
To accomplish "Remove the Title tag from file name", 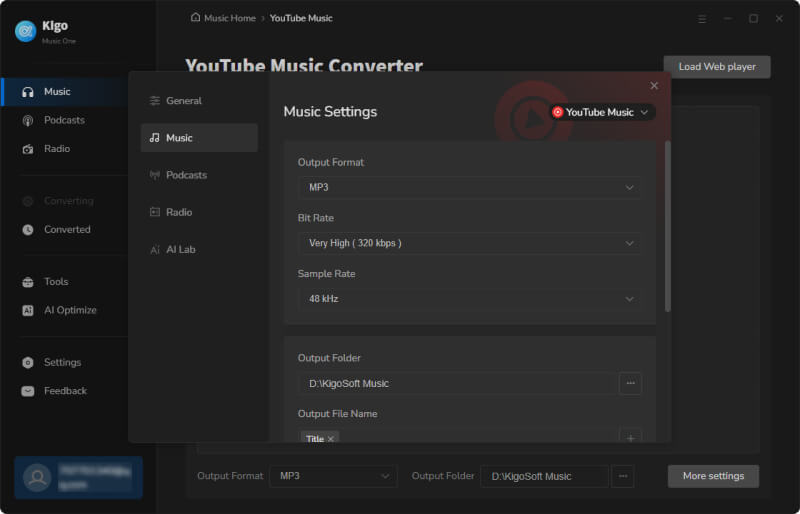I will tap(331, 439).
